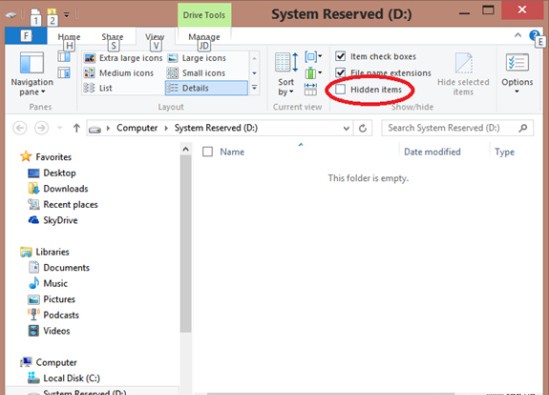Click System Reserved (D:) in the address bar
Viewport: 549px width, 395px height.
(x=216, y=128)
